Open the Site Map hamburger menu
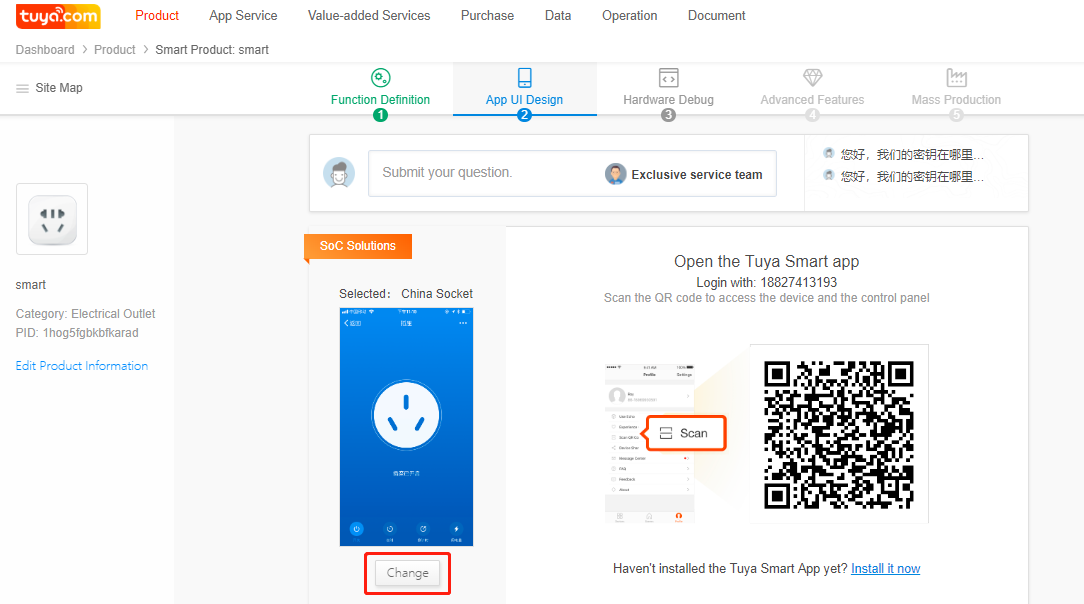Screen dimensions: 1084x604 22,88
